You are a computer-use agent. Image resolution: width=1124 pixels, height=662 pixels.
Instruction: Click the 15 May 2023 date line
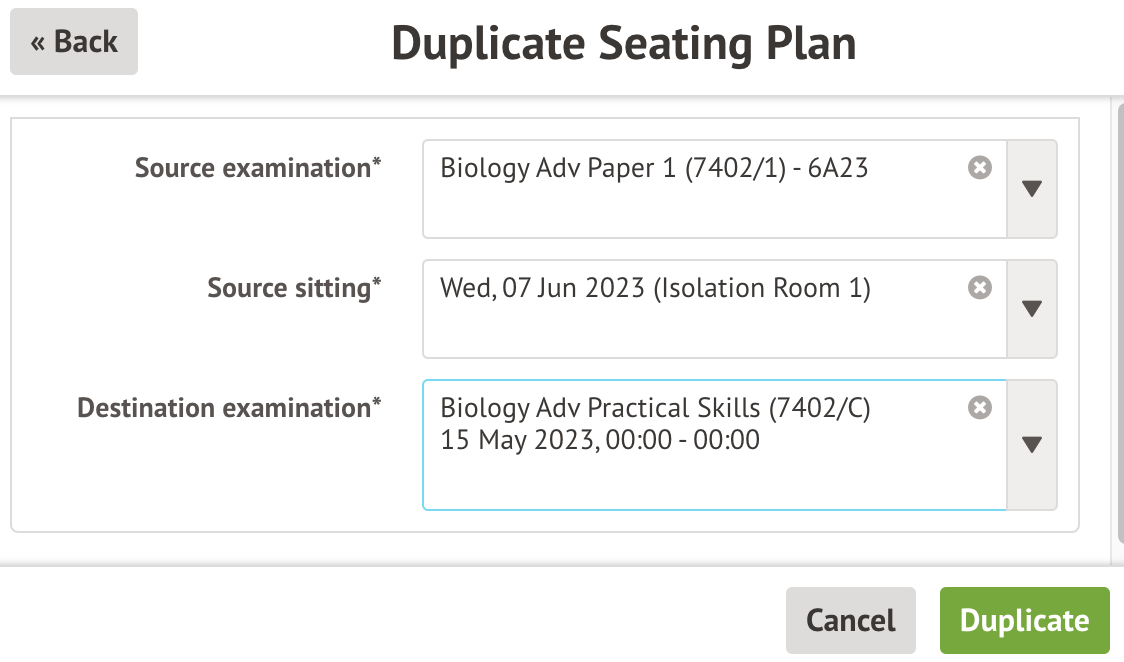coord(600,440)
